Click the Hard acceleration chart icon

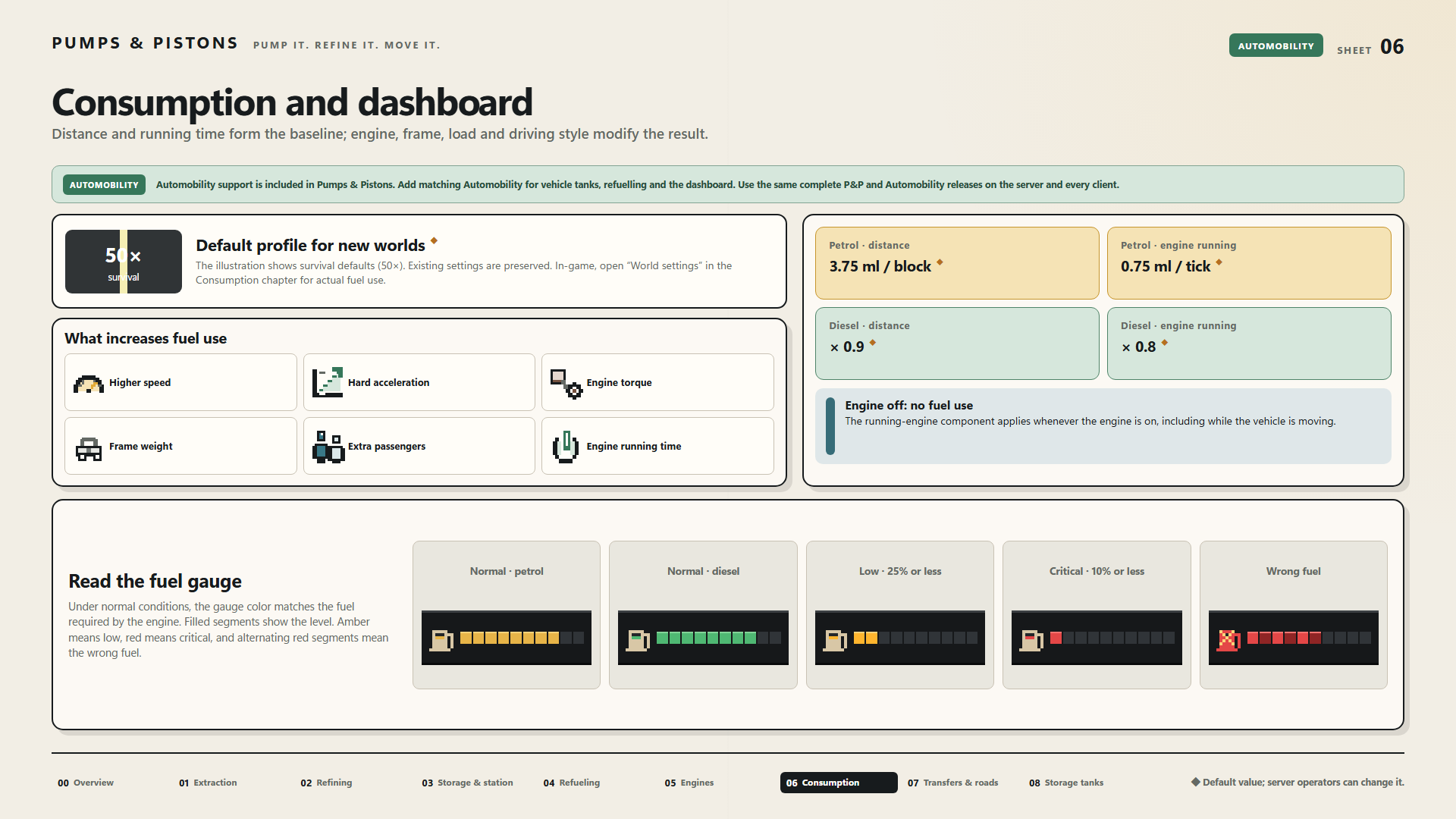pyautogui.click(x=328, y=382)
